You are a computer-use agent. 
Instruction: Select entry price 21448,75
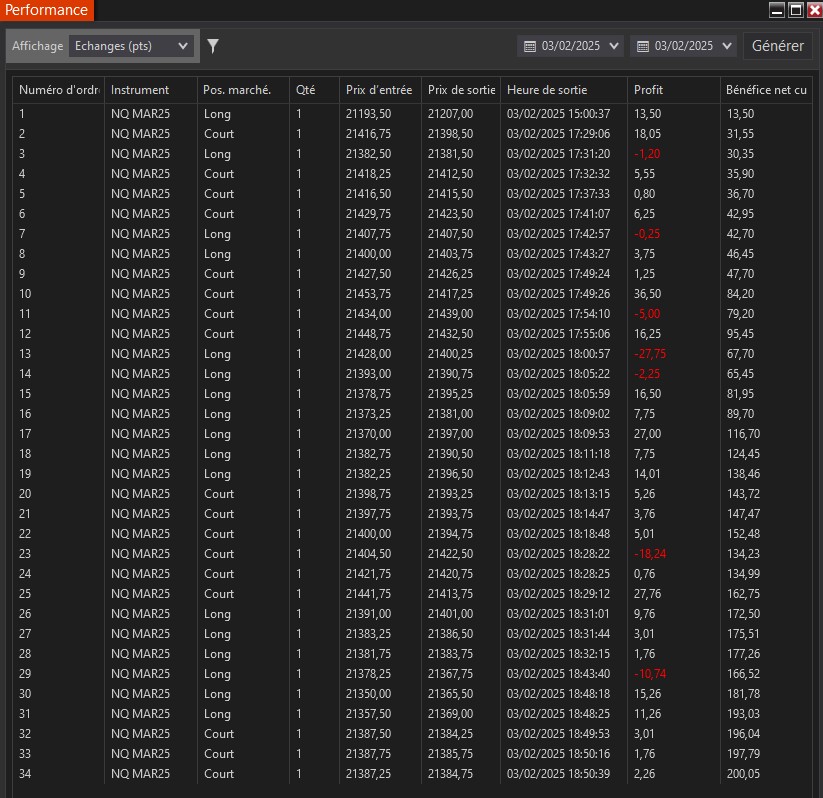coord(368,333)
